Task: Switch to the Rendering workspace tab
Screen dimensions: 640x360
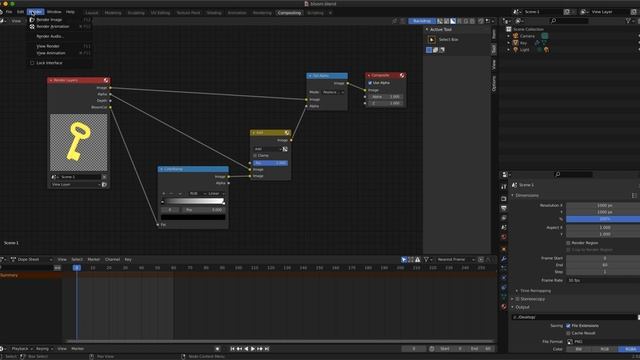Action: coord(262,13)
